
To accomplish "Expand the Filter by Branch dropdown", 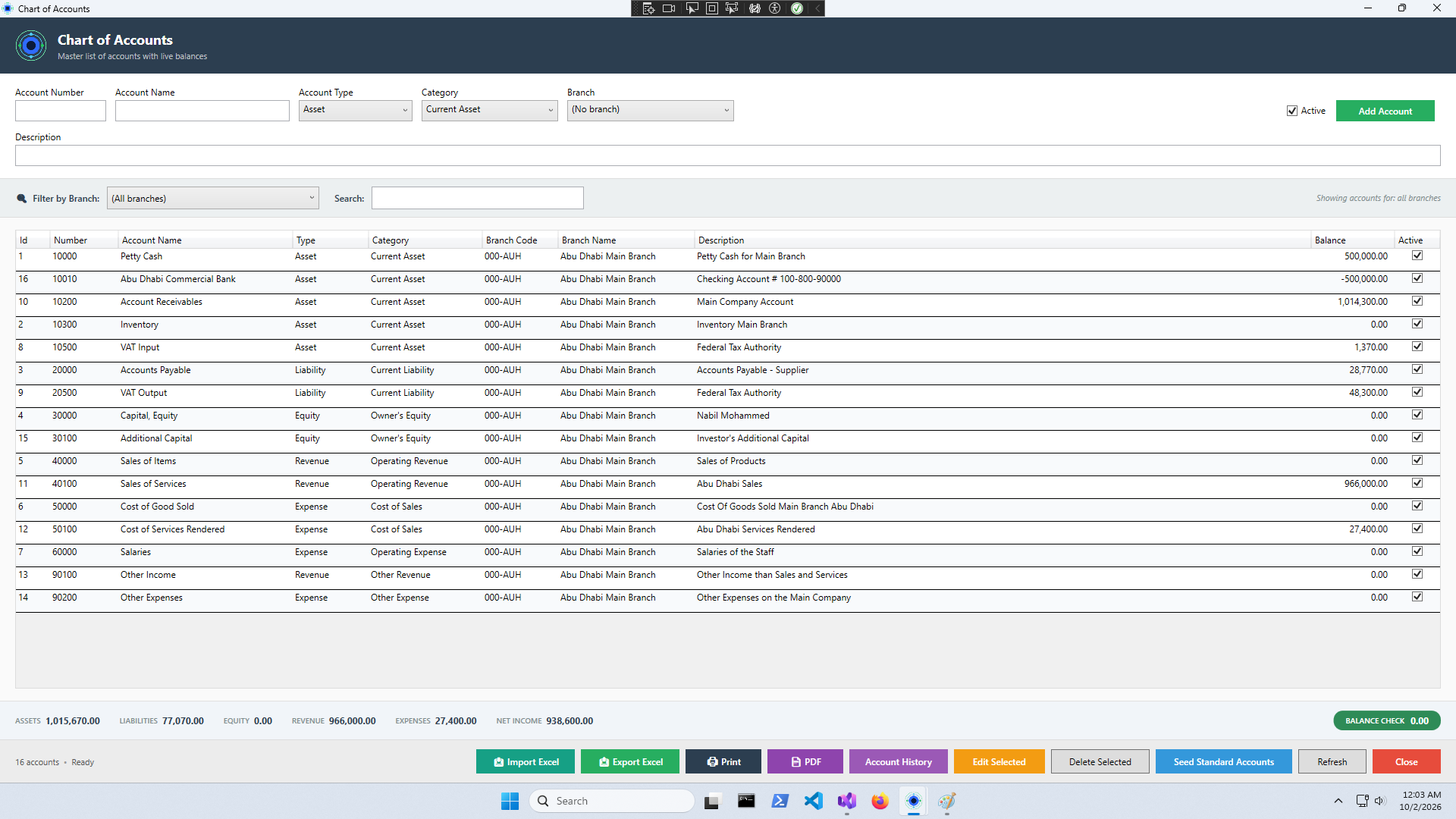I will pos(212,198).
